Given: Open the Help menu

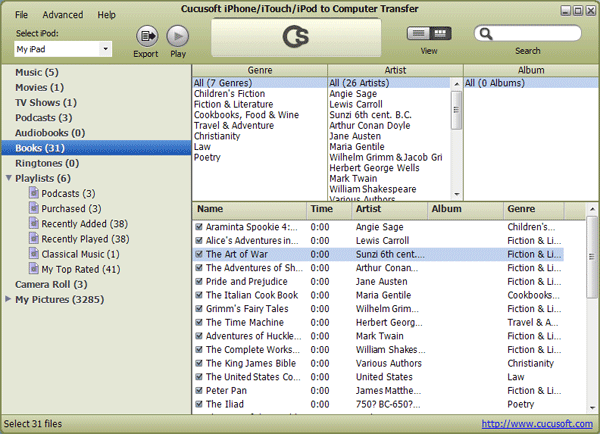Looking at the screenshot, I should [106, 15].
